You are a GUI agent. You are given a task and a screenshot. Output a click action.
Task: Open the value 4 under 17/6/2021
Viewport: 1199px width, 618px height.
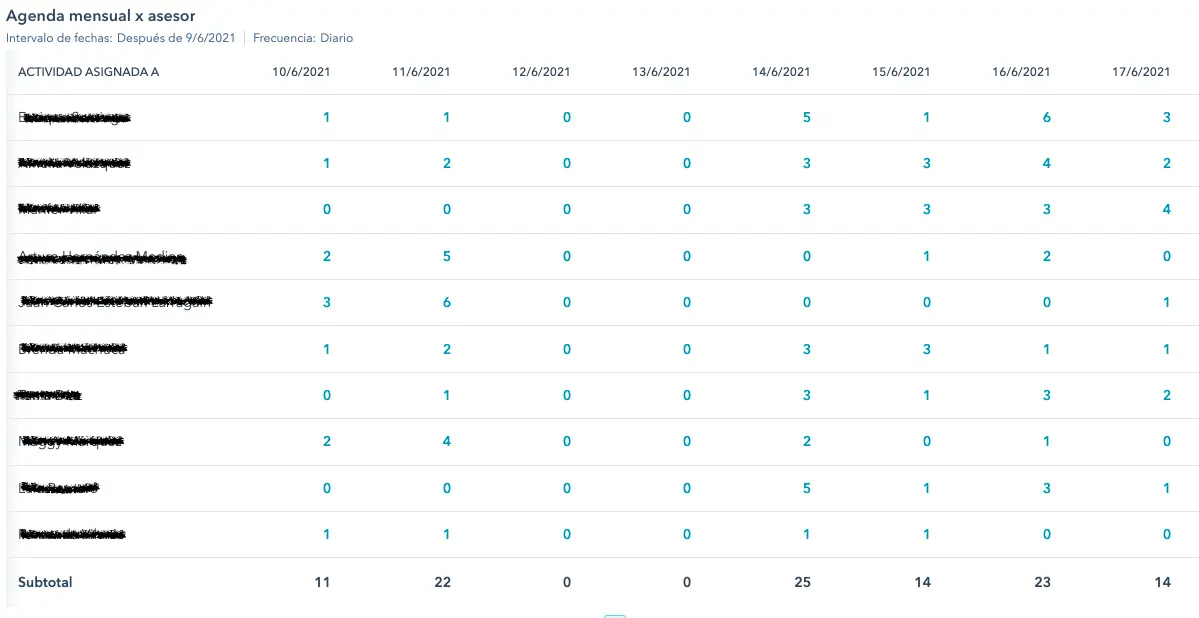point(1166,210)
